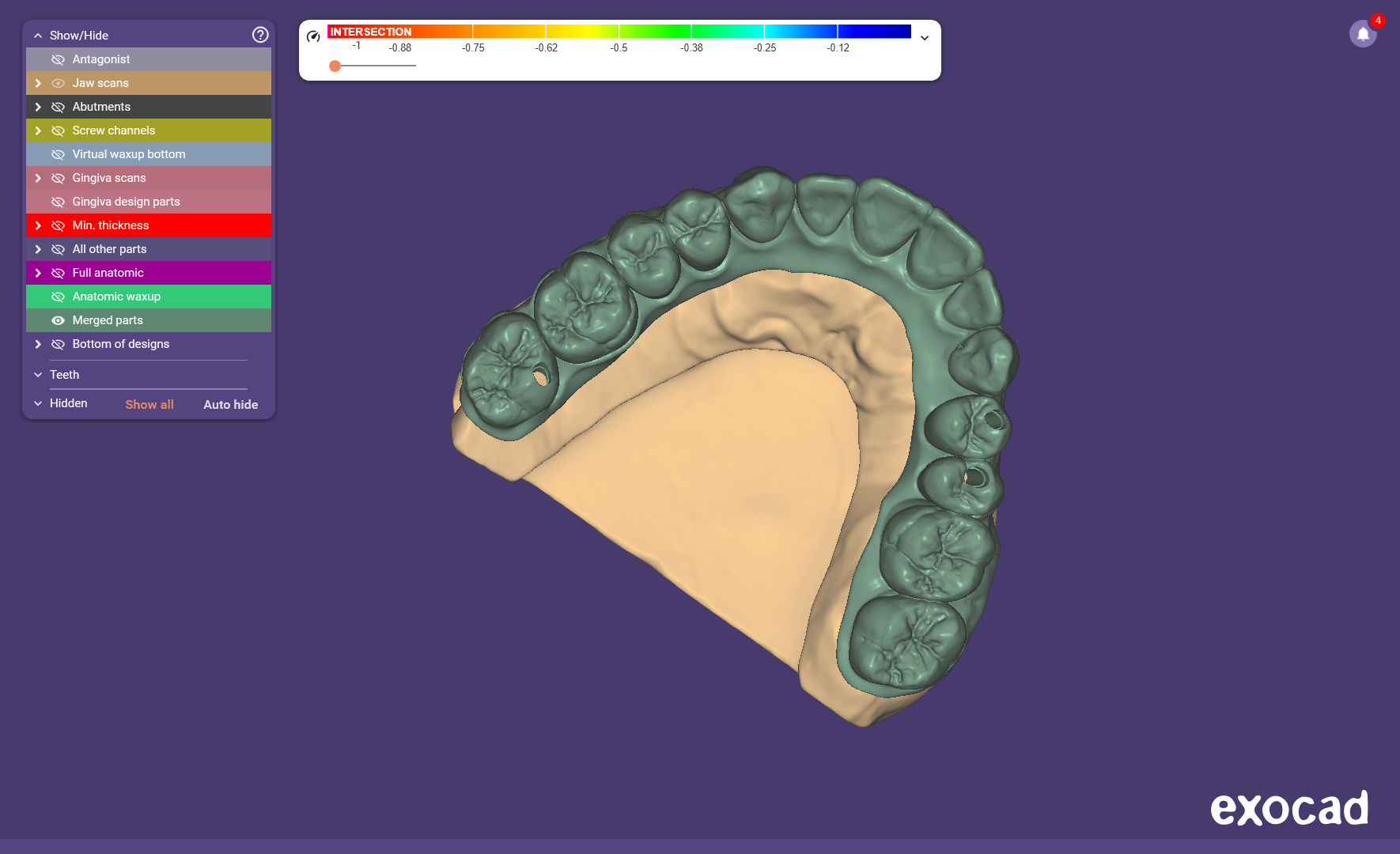Click the Auto hide button

point(230,404)
